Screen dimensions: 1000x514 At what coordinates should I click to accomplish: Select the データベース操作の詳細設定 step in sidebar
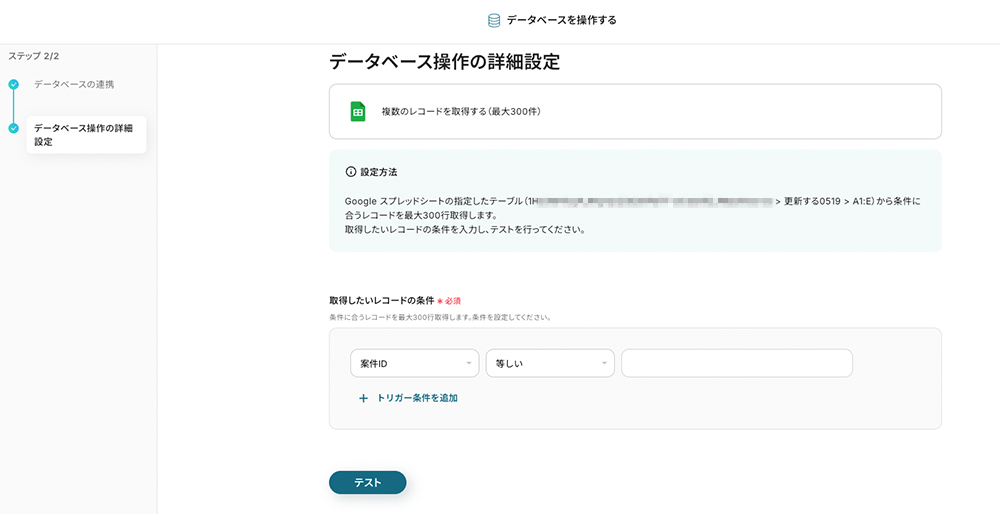[x=83, y=135]
